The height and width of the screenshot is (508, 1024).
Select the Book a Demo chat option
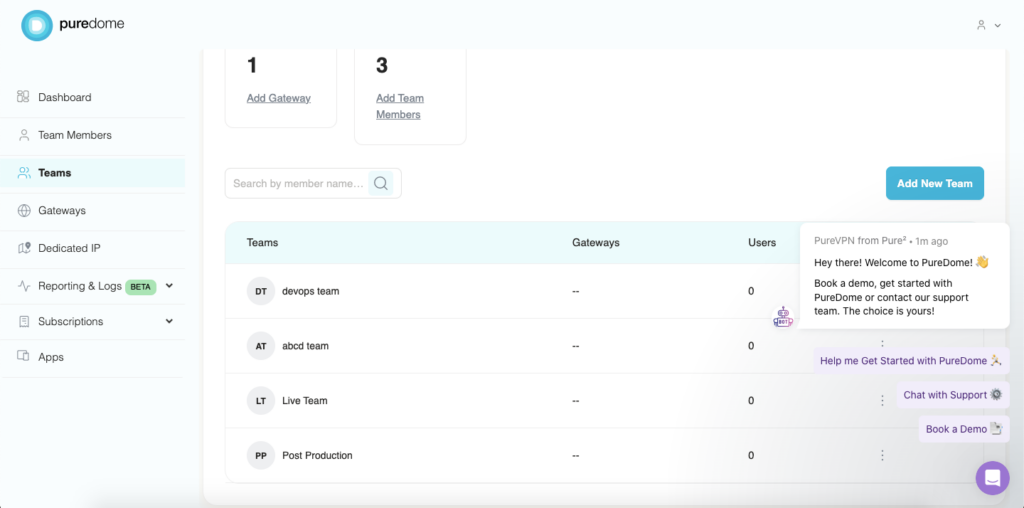[x=963, y=429]
